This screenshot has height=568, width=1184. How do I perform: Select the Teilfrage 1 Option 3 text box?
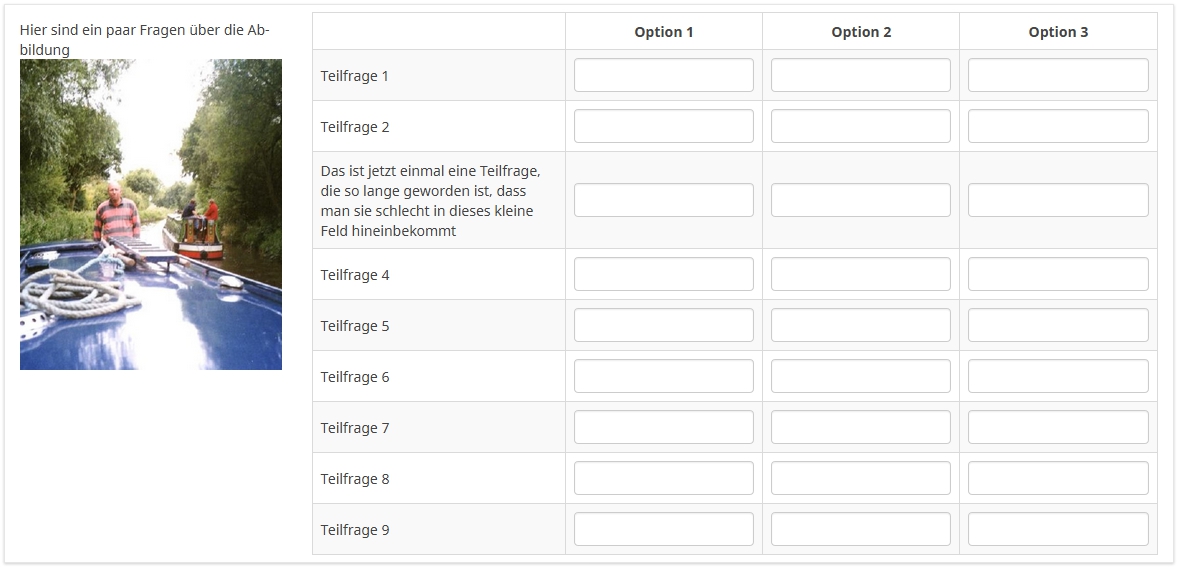coord(1057,75)
